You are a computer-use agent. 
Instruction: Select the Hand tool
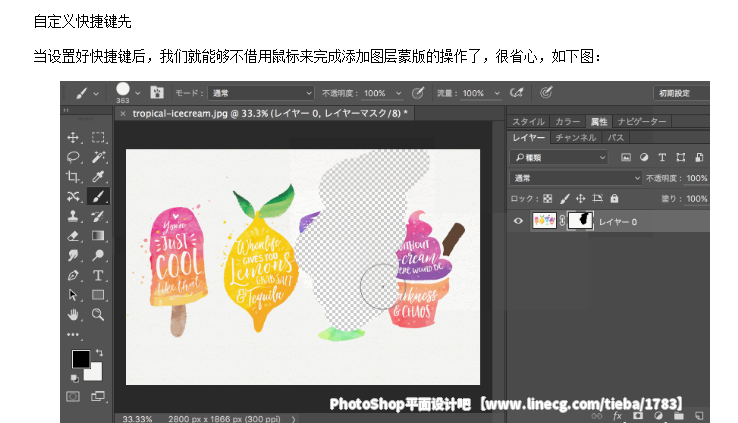(73, 315)
